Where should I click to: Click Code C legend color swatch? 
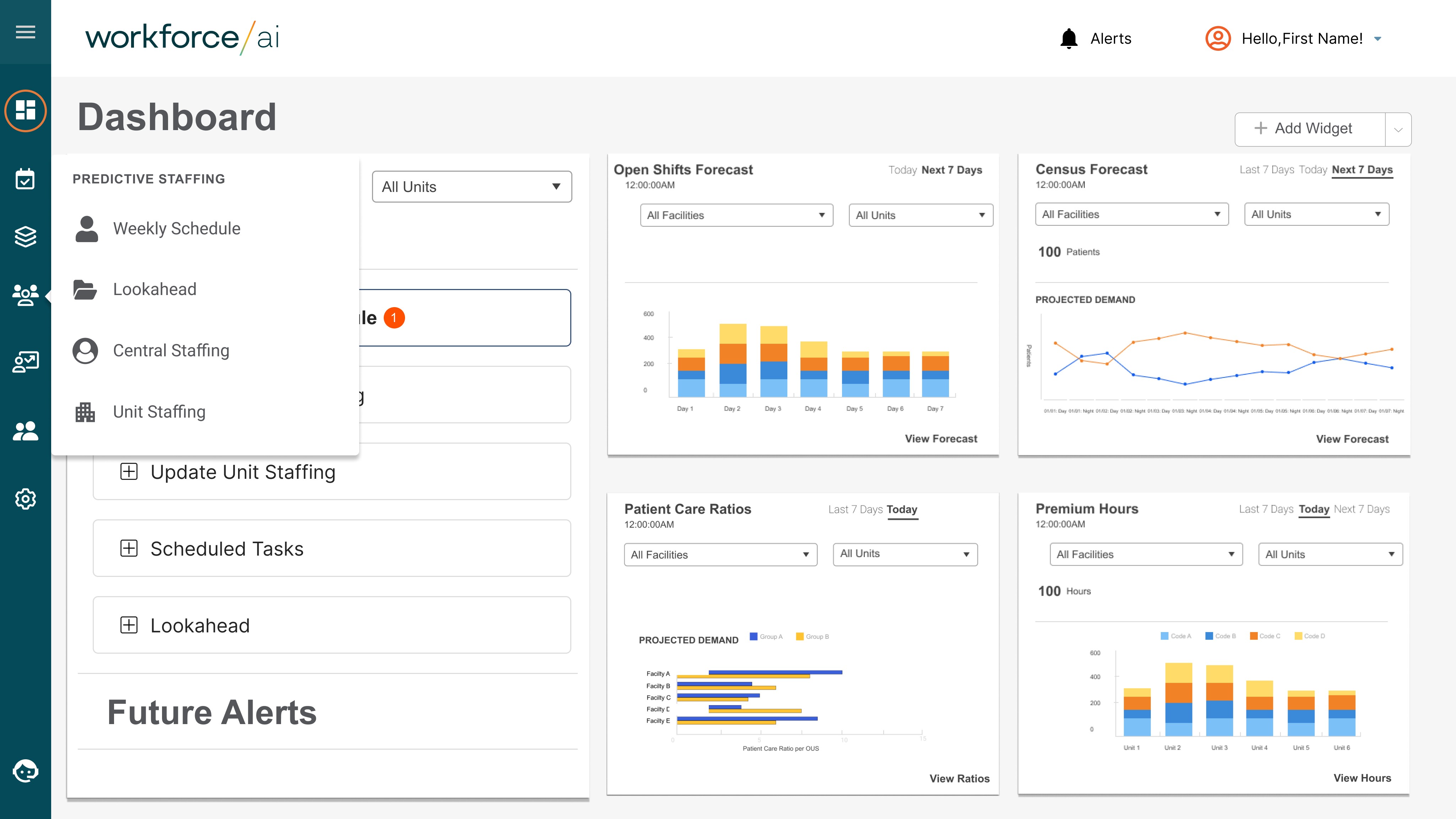pyautogui.click(x=1253, y=636)
